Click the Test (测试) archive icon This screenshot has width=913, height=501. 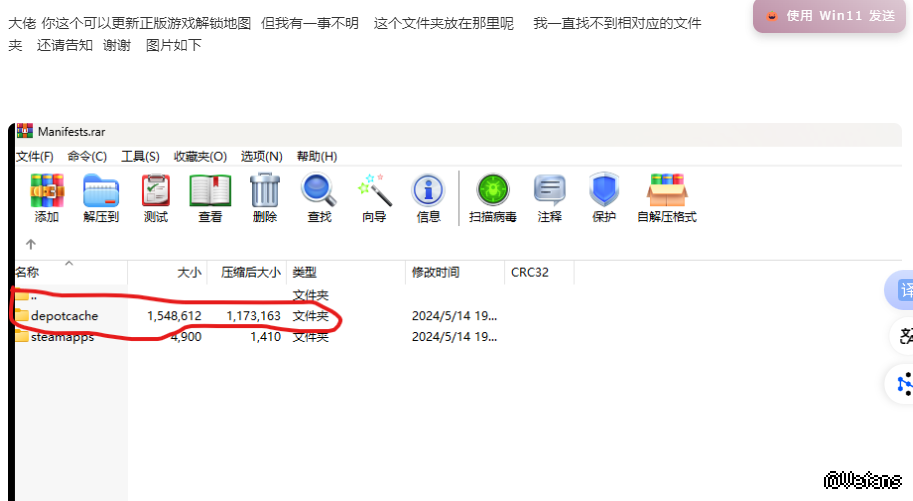pyautogui.click(x=155, y=190)
